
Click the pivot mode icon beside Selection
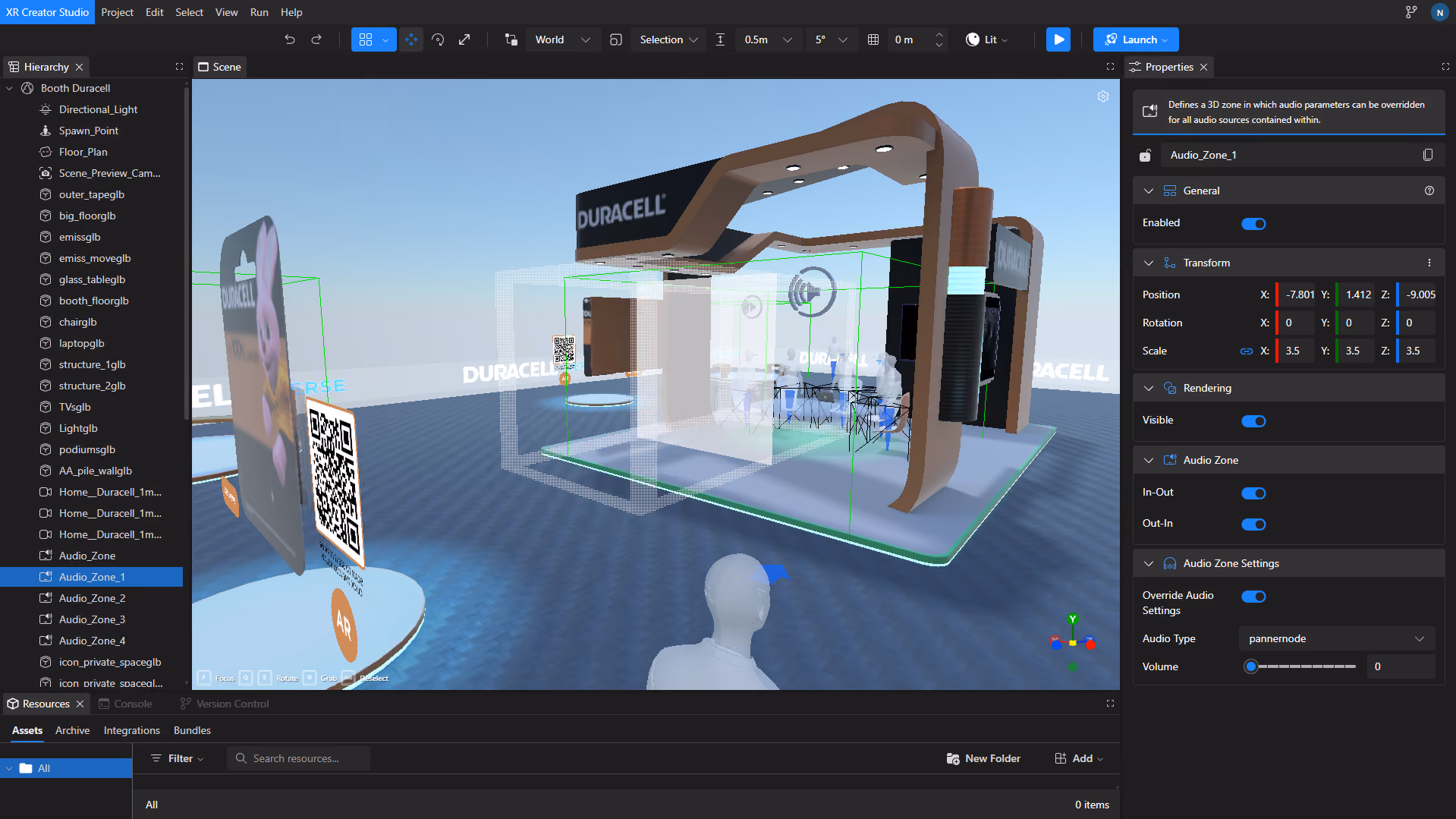coord(616,39)
